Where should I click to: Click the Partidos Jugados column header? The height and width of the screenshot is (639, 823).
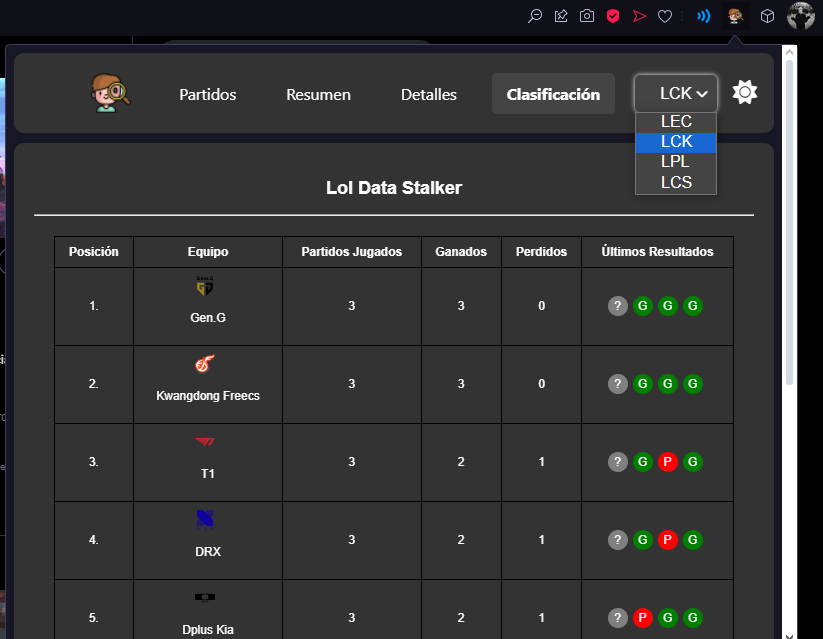(x=352, y=252)
